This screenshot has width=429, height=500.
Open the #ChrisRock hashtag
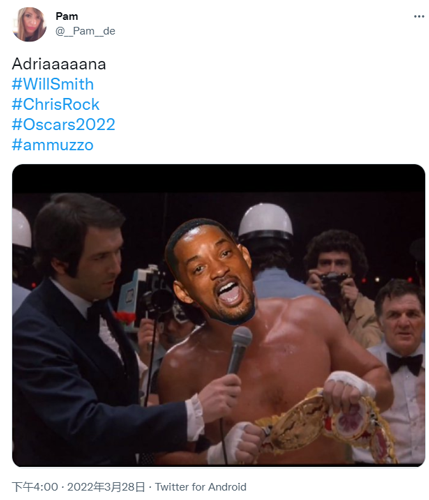click(x=56, y=104)
